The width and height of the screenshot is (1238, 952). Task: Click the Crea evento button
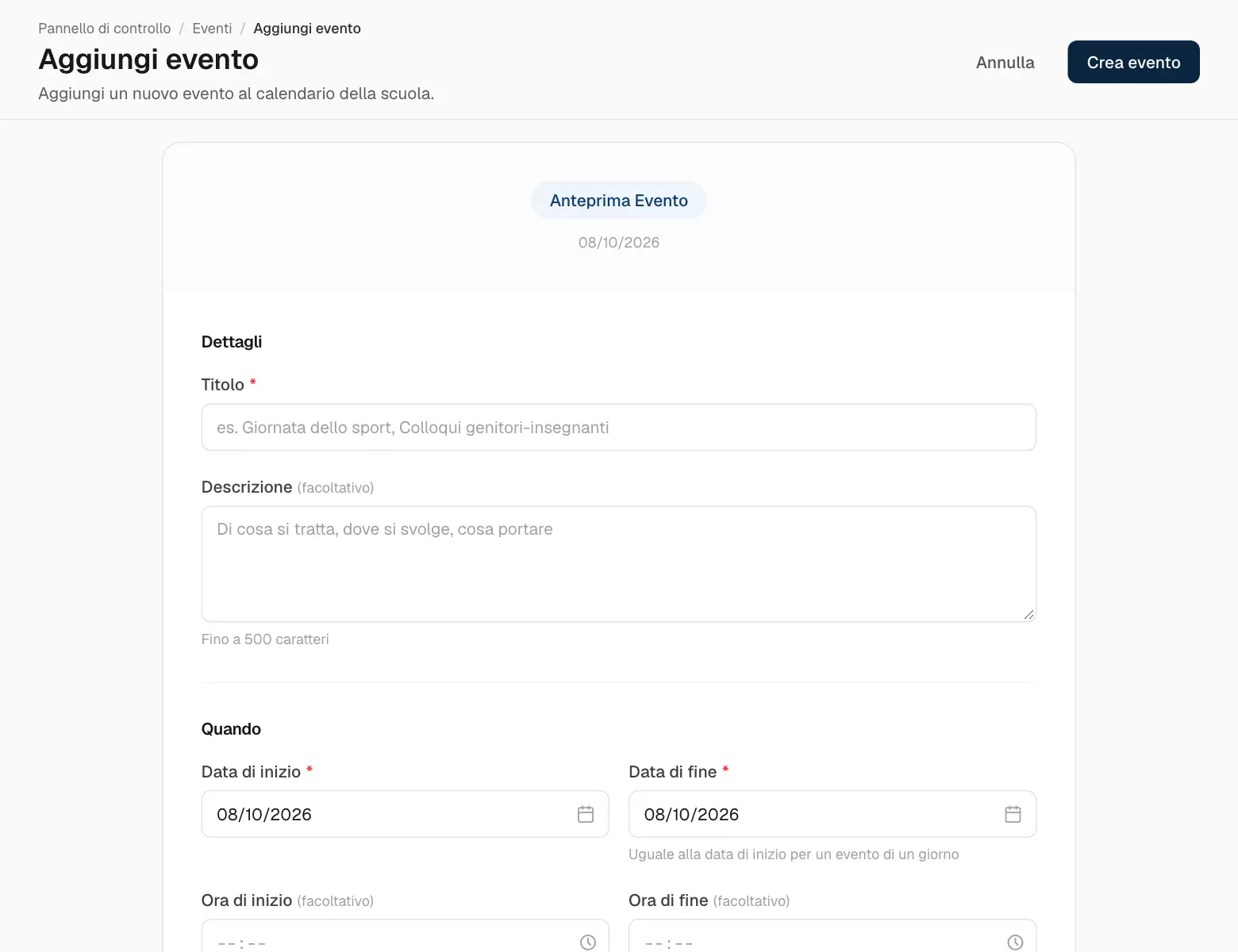(x=1133, y=62)
